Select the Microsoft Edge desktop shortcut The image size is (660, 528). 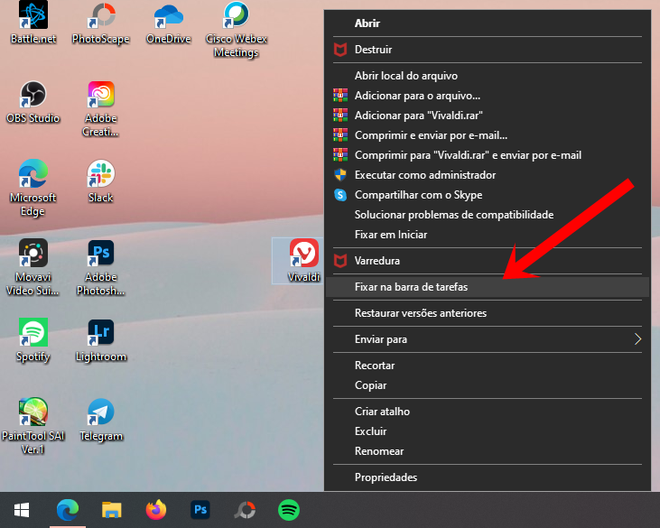[x=33, y=189]
